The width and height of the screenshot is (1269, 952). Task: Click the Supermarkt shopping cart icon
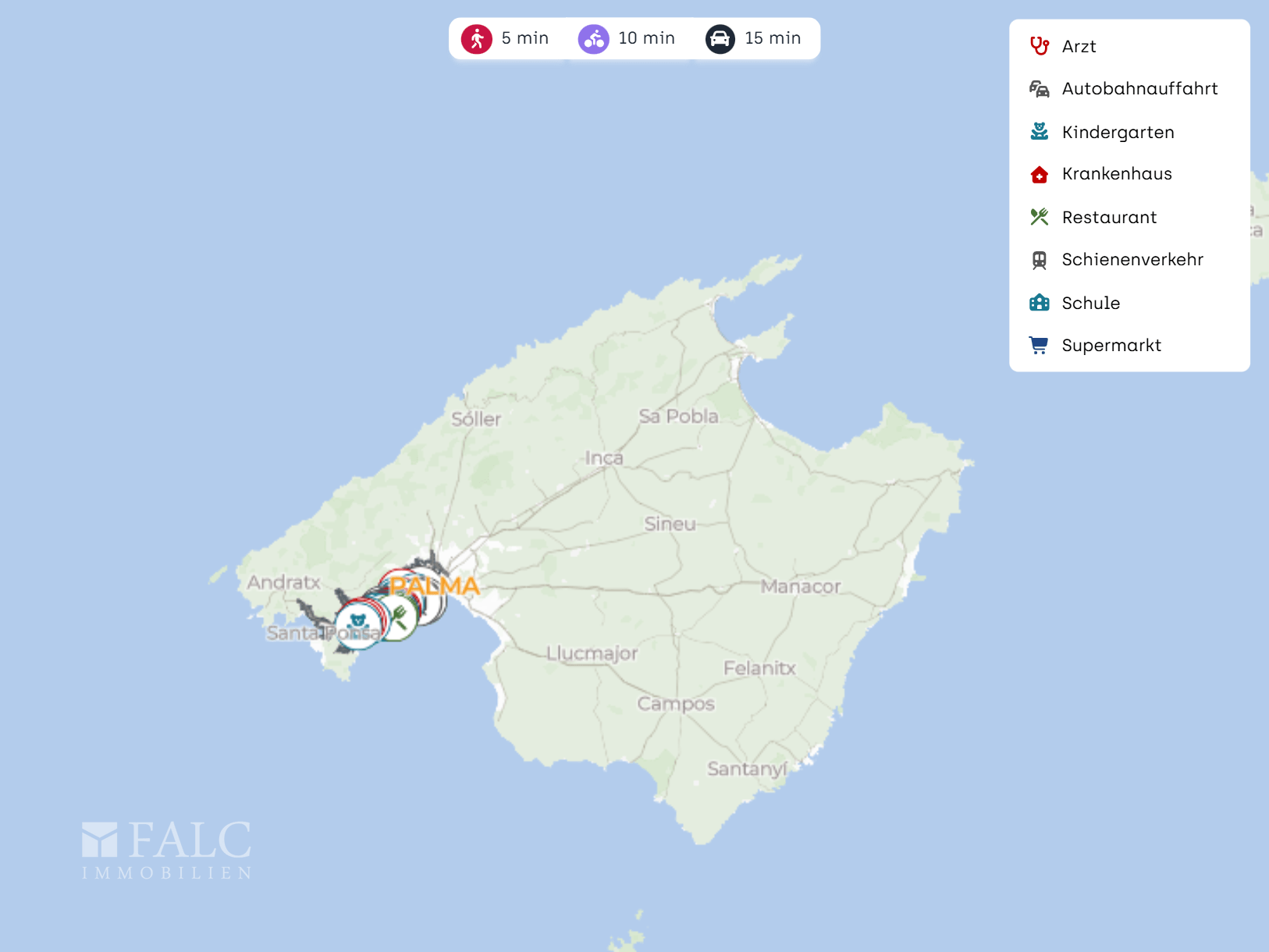tap(1039, 345)
